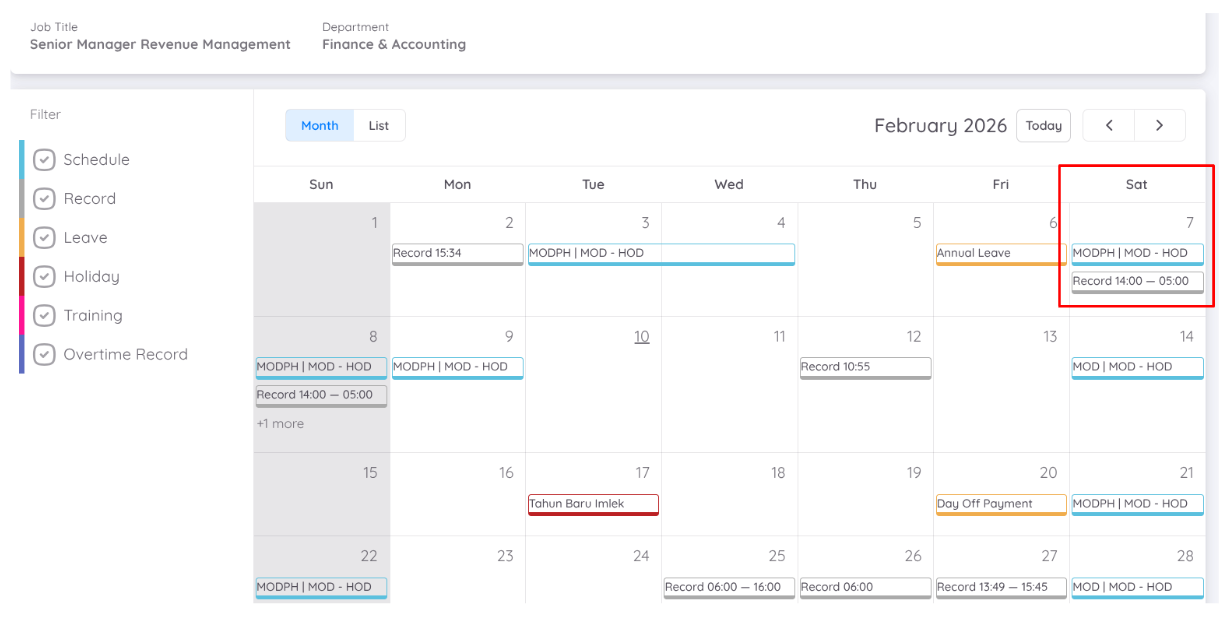Click 'Record 14:00 — 05:00' on February 7
The height and width of the screenshot is (637, 1226).
point(1136,282)
